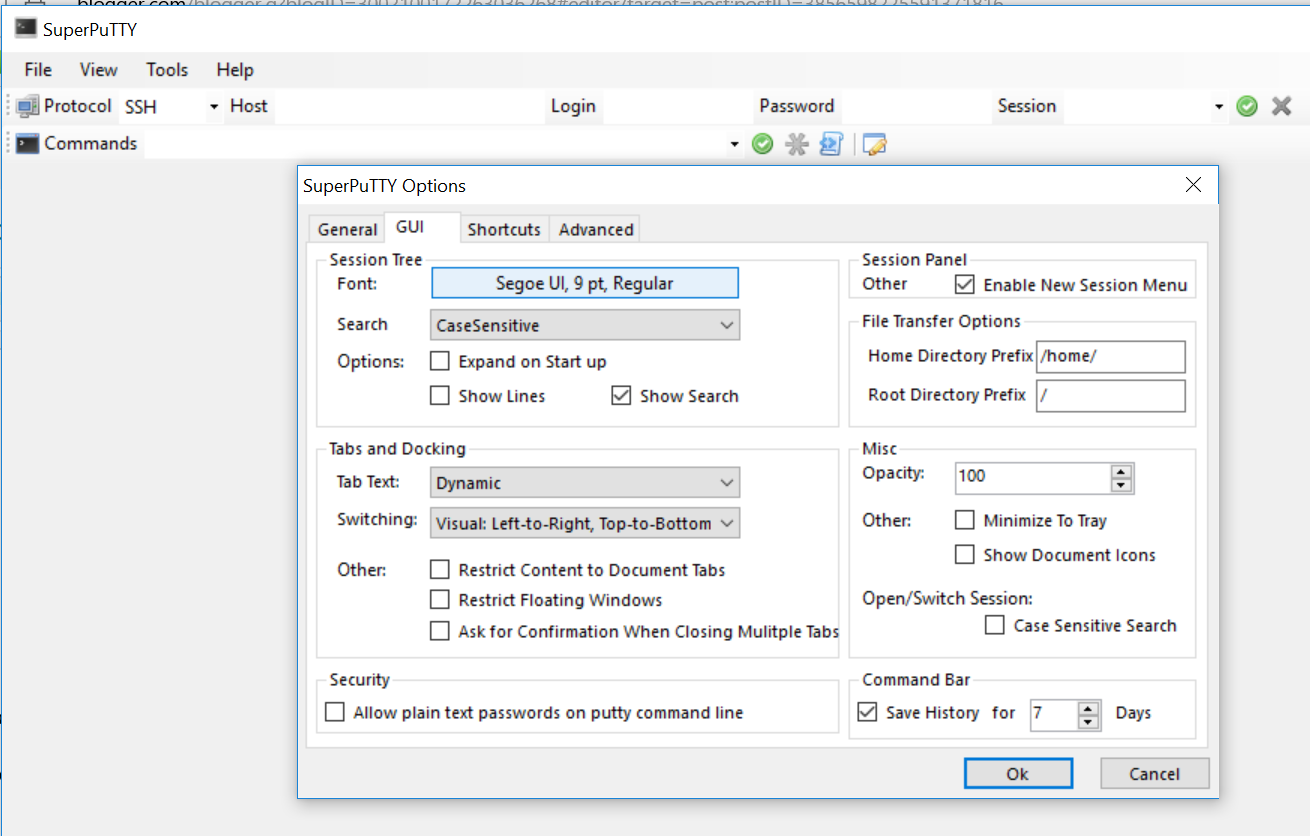Enable Expand on Start up

[439, 361]
